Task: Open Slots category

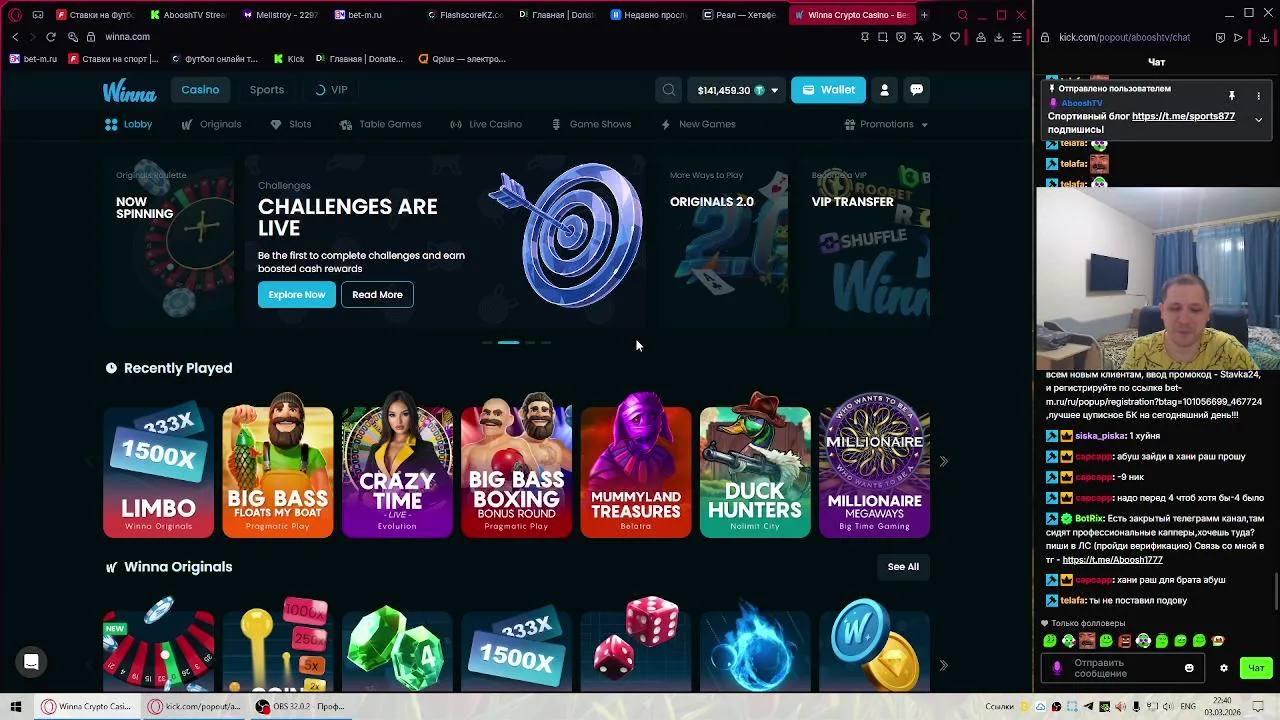Action: tap(291, 125)
